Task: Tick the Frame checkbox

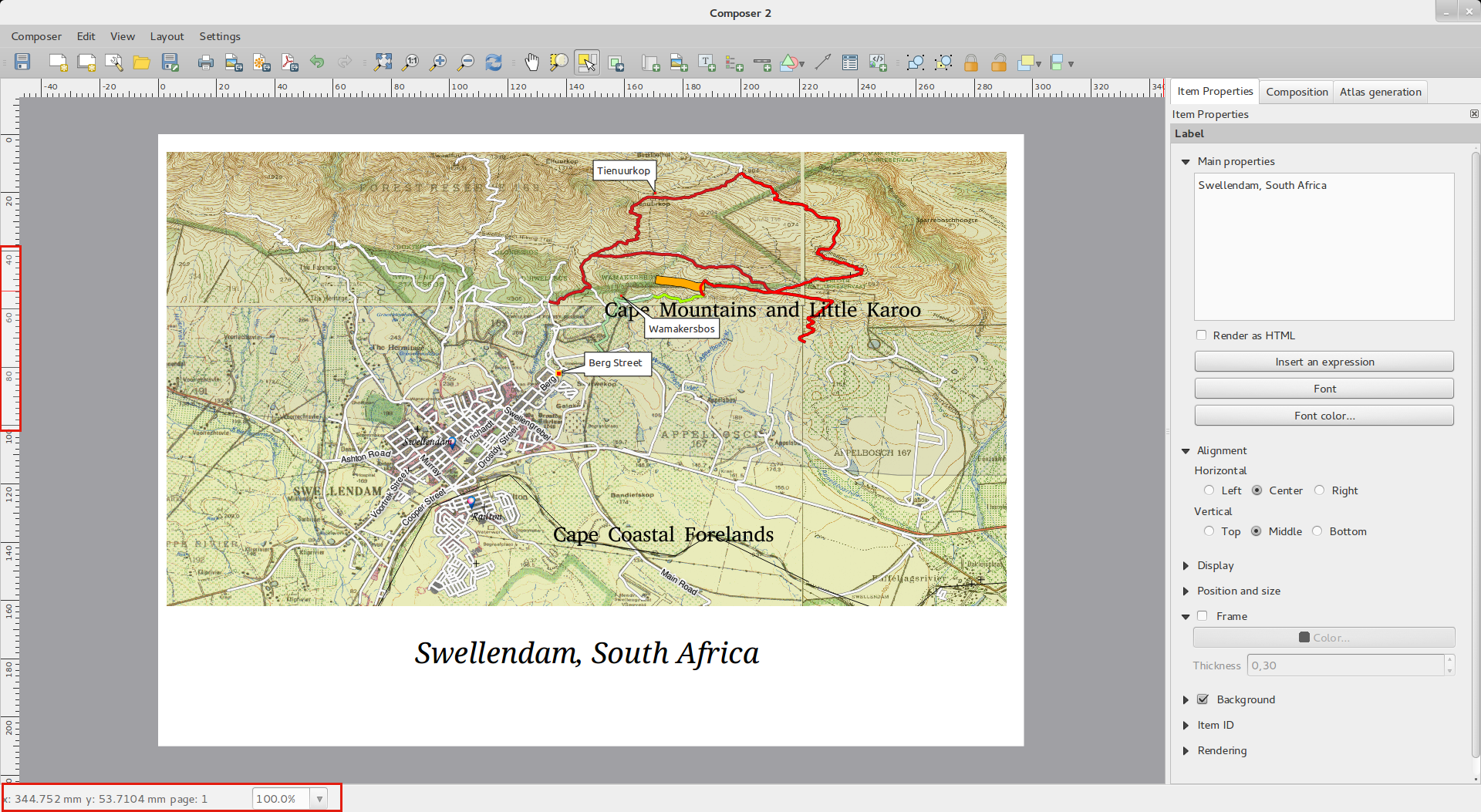Action: (1202, 616)
